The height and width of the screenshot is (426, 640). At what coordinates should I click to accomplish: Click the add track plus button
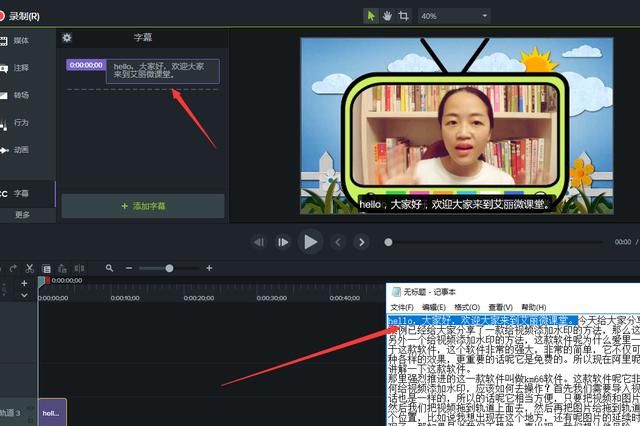point(24,283)
